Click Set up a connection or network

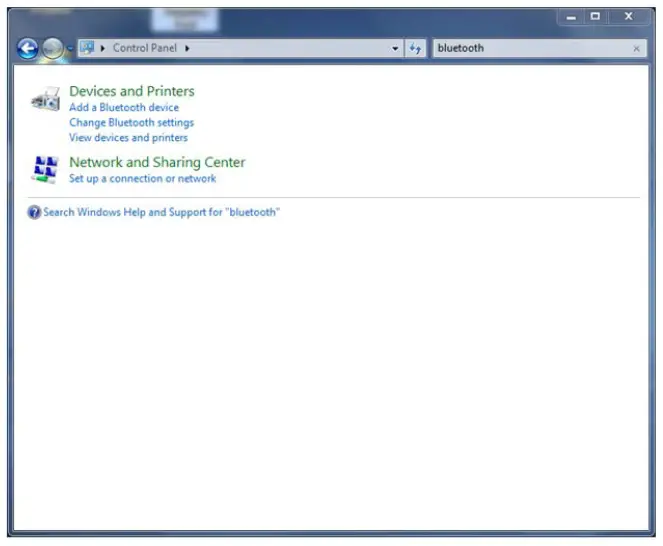click(x=142, y=178)
